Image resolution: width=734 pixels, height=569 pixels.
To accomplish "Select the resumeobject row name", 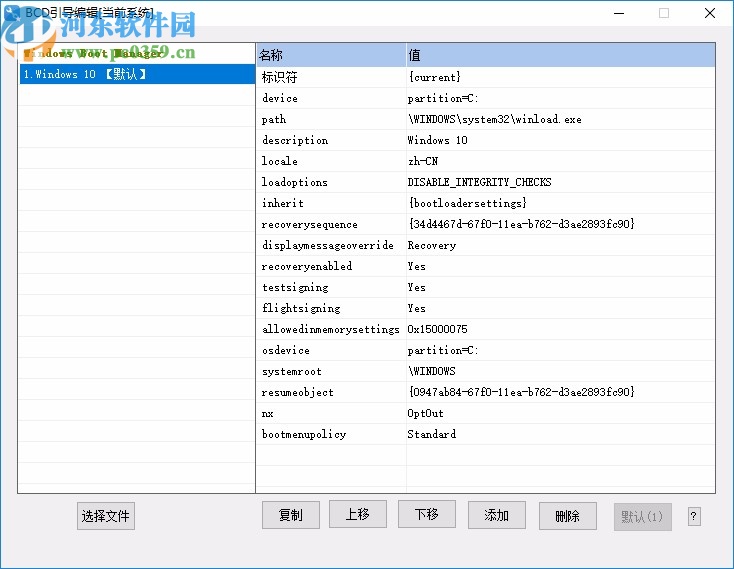I will [298, 393].
